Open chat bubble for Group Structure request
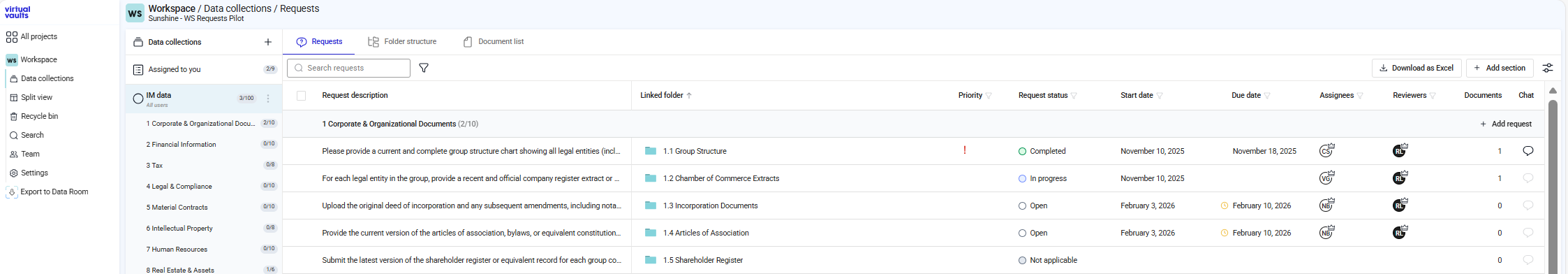This screenshot has width=1568, height=274. tap(1528, 151)
